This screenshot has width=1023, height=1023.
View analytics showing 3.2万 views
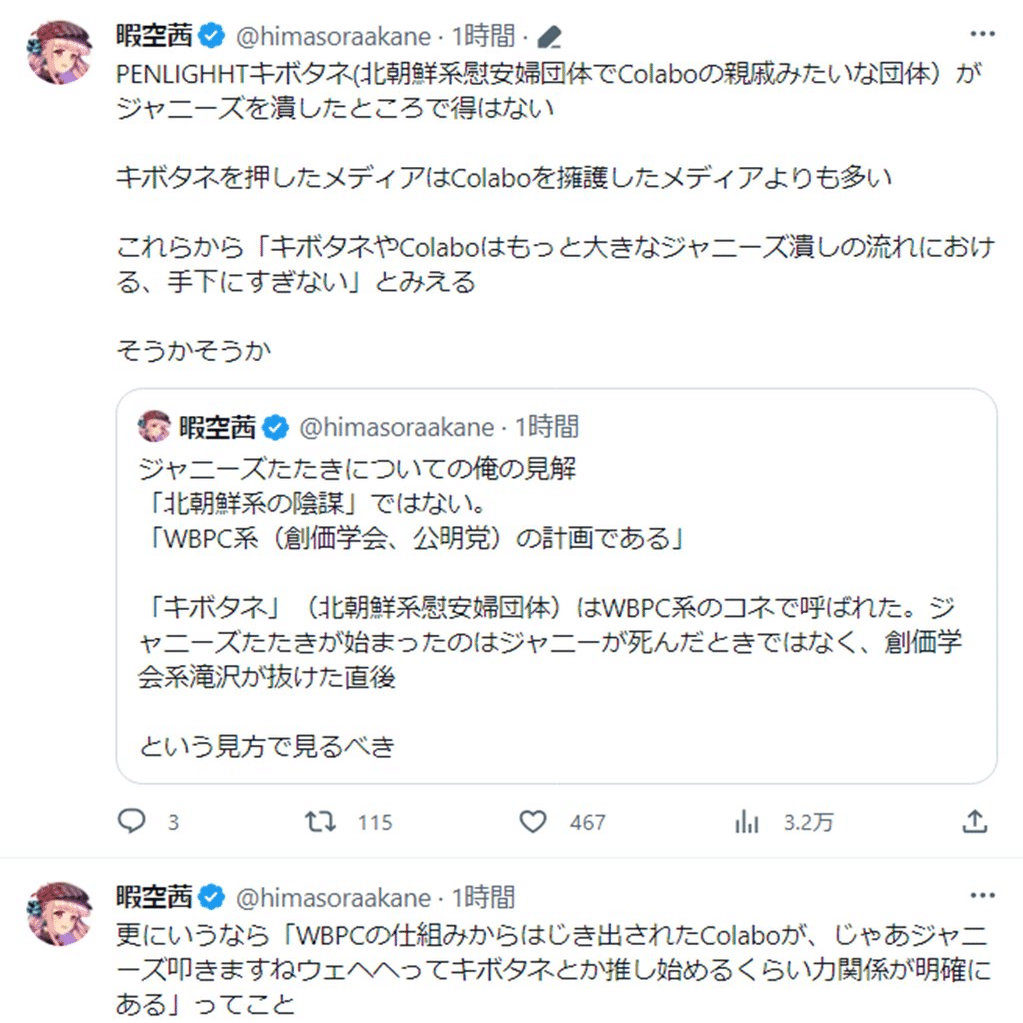tap(747, 822)
